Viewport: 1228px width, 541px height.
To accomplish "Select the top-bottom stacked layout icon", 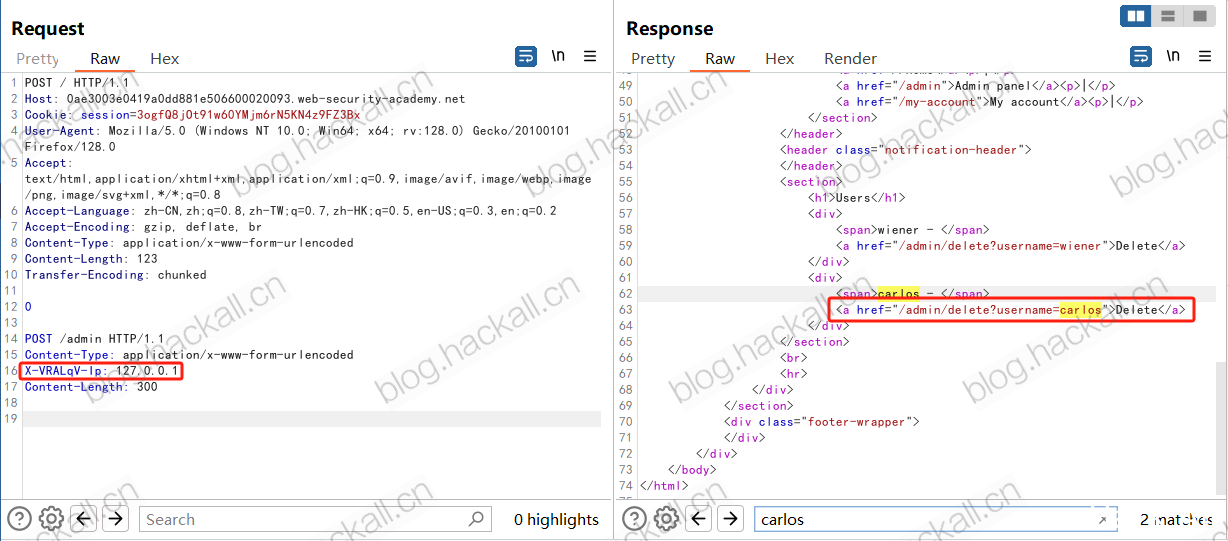I will pyautogui.click(x=1166, y=15).
